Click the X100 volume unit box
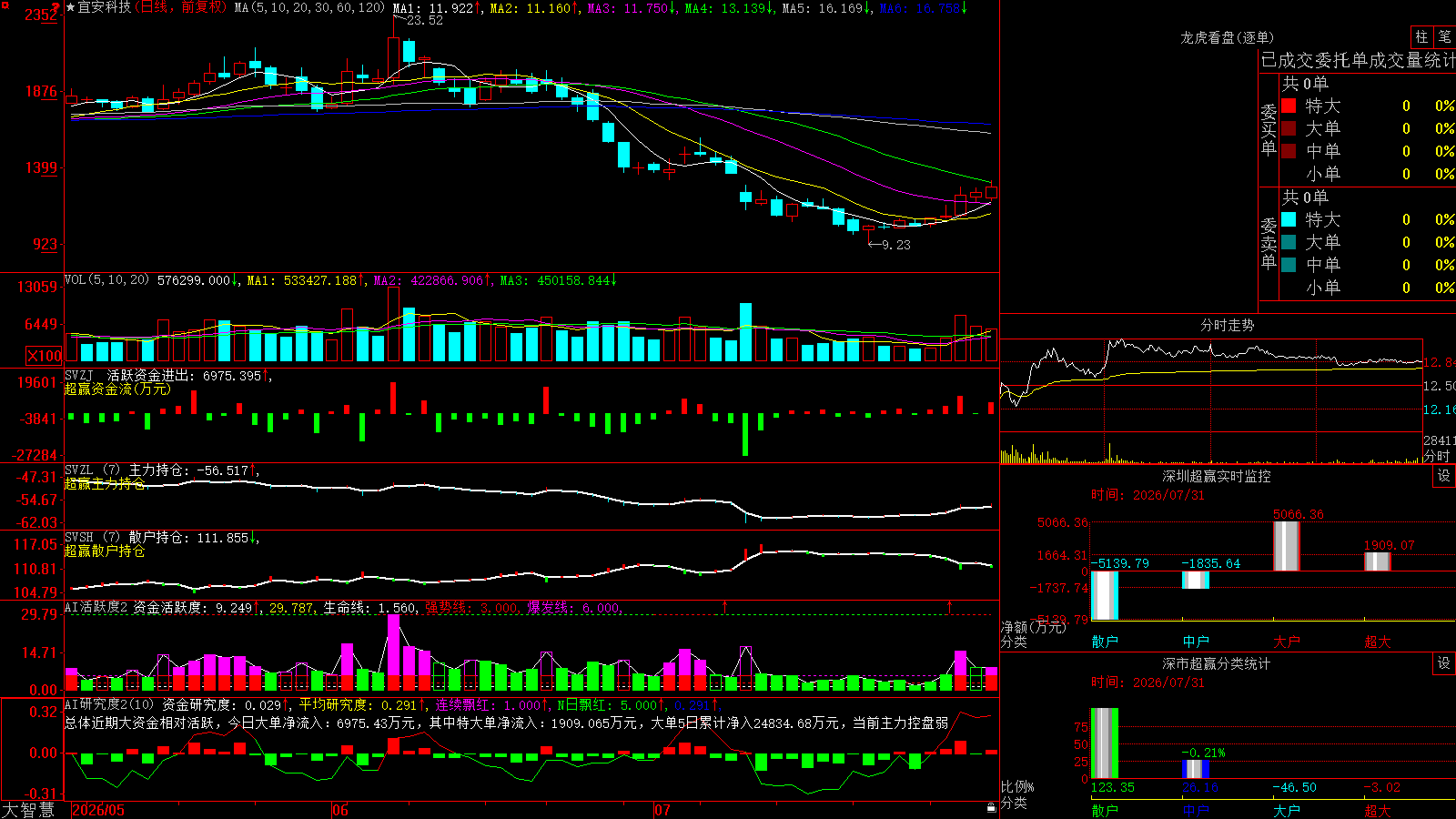 (x=45, y=356)
